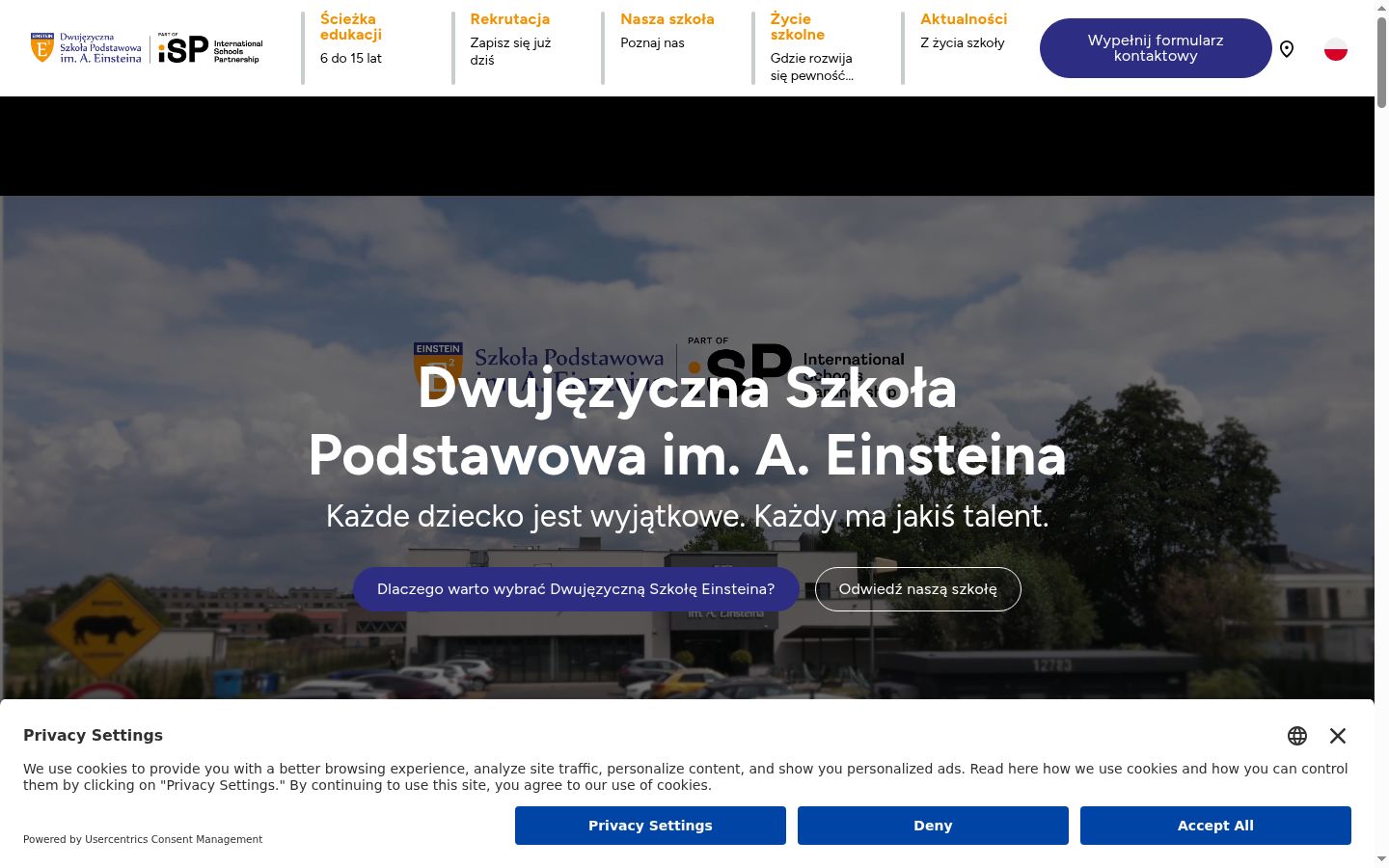Click Odwiedź naszą szkołę button

pyautogui.click(x=918, y=589)
